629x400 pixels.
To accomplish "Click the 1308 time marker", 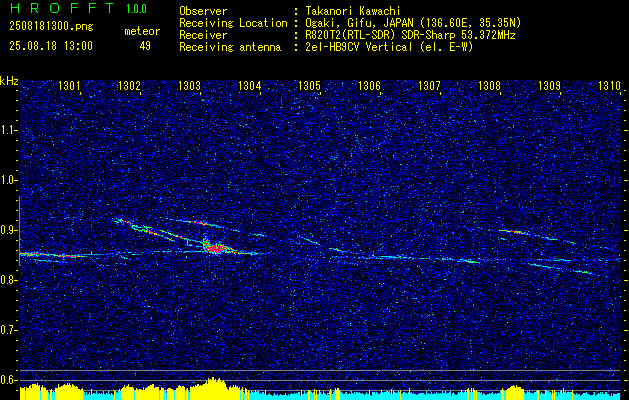I will click(489, 85).
